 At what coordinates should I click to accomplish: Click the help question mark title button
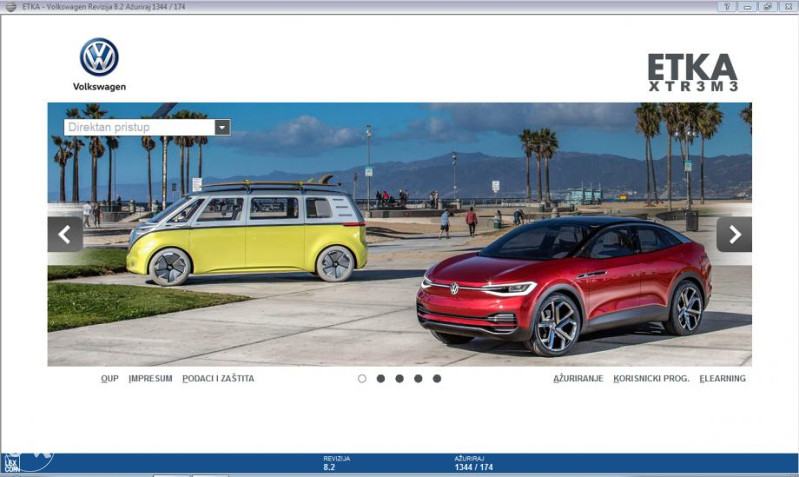(x=727, y=7)
